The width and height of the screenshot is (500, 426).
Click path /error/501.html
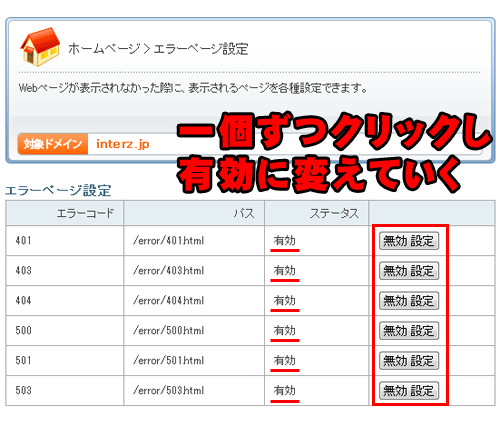pos(168,360)
